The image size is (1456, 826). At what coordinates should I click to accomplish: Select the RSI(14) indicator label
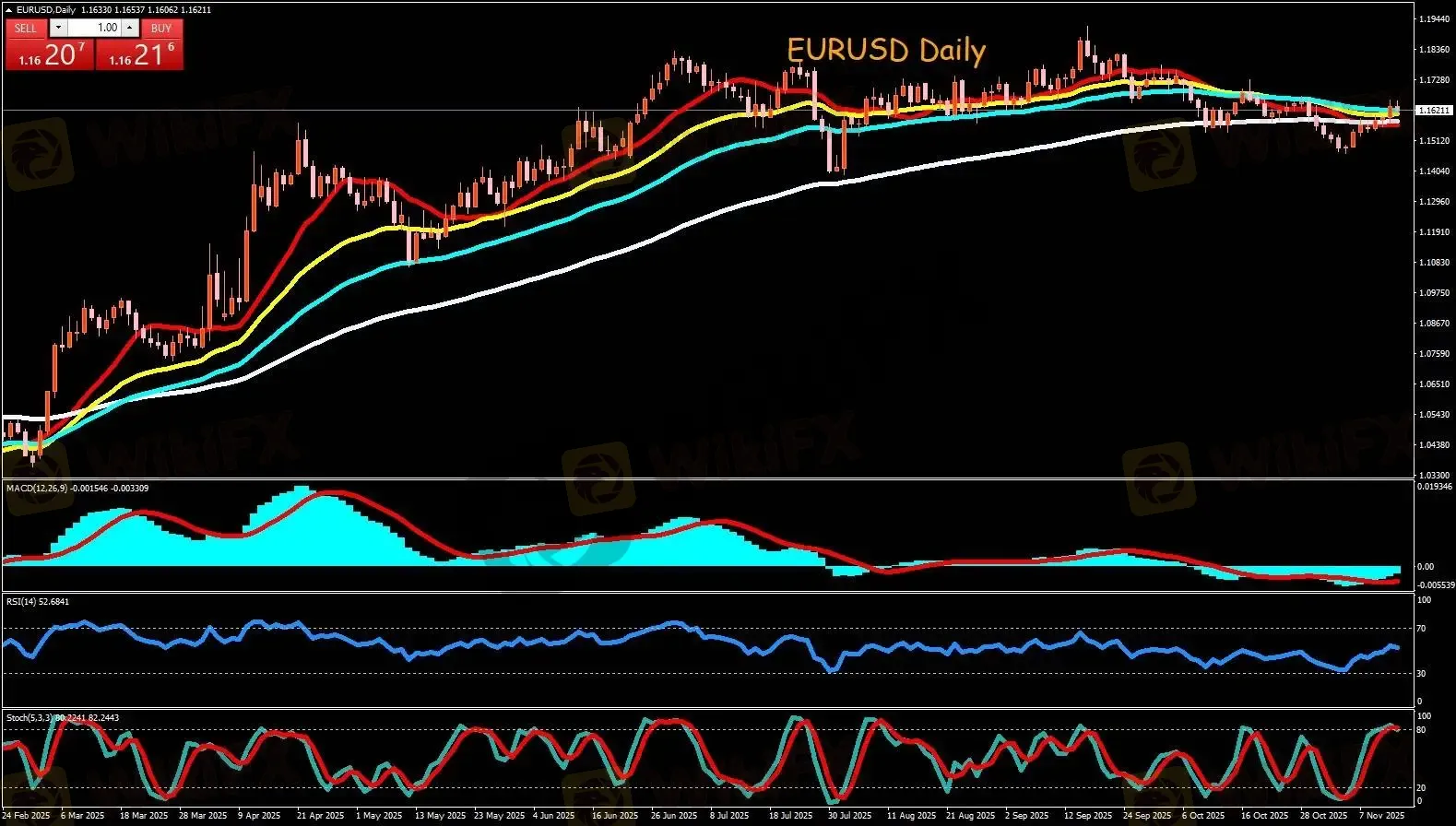pos(22,601)
